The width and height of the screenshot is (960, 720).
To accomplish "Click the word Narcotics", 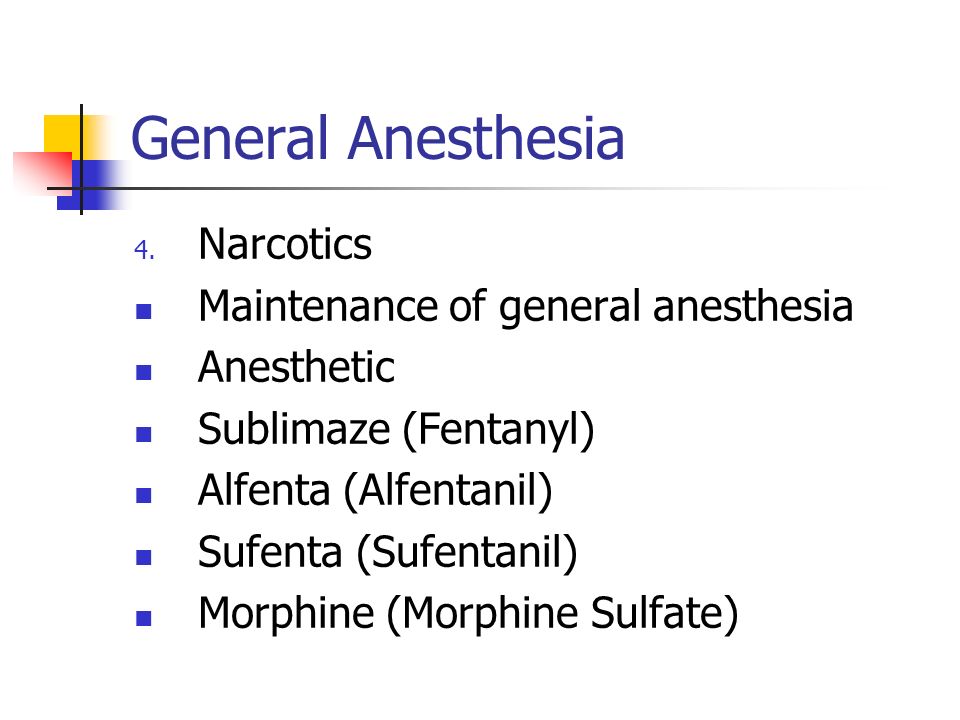I will point(285,244).
